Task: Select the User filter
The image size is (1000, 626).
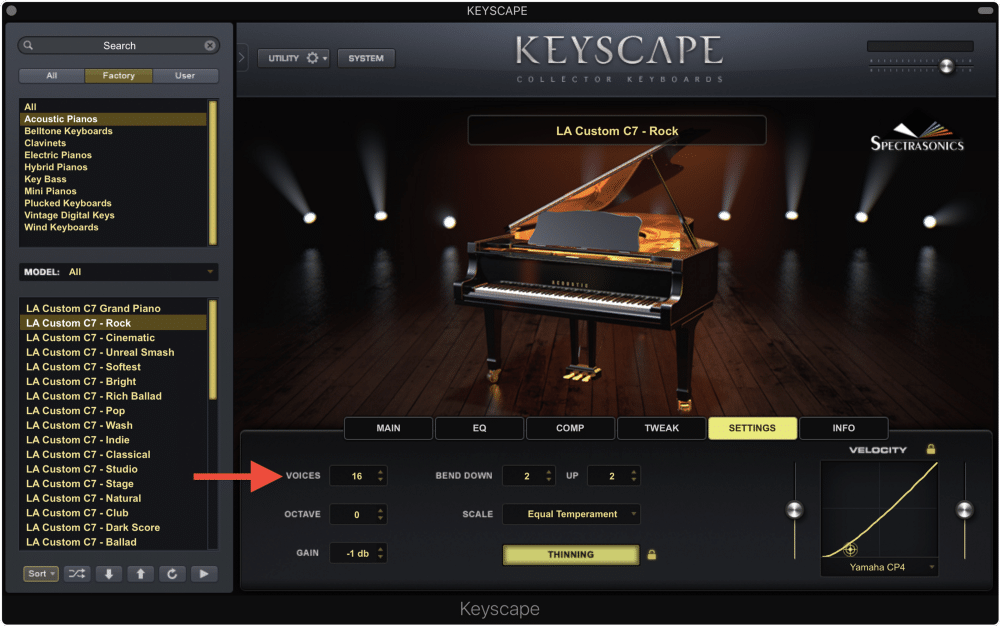Action: pyautogui.click(x=185, y=75)
